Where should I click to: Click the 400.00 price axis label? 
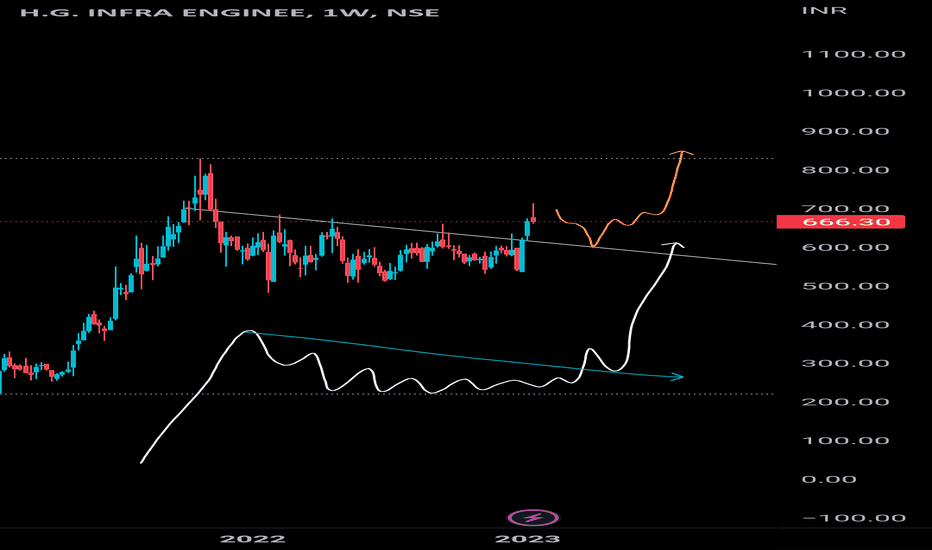pyautogui.click(x=846, y=325)
